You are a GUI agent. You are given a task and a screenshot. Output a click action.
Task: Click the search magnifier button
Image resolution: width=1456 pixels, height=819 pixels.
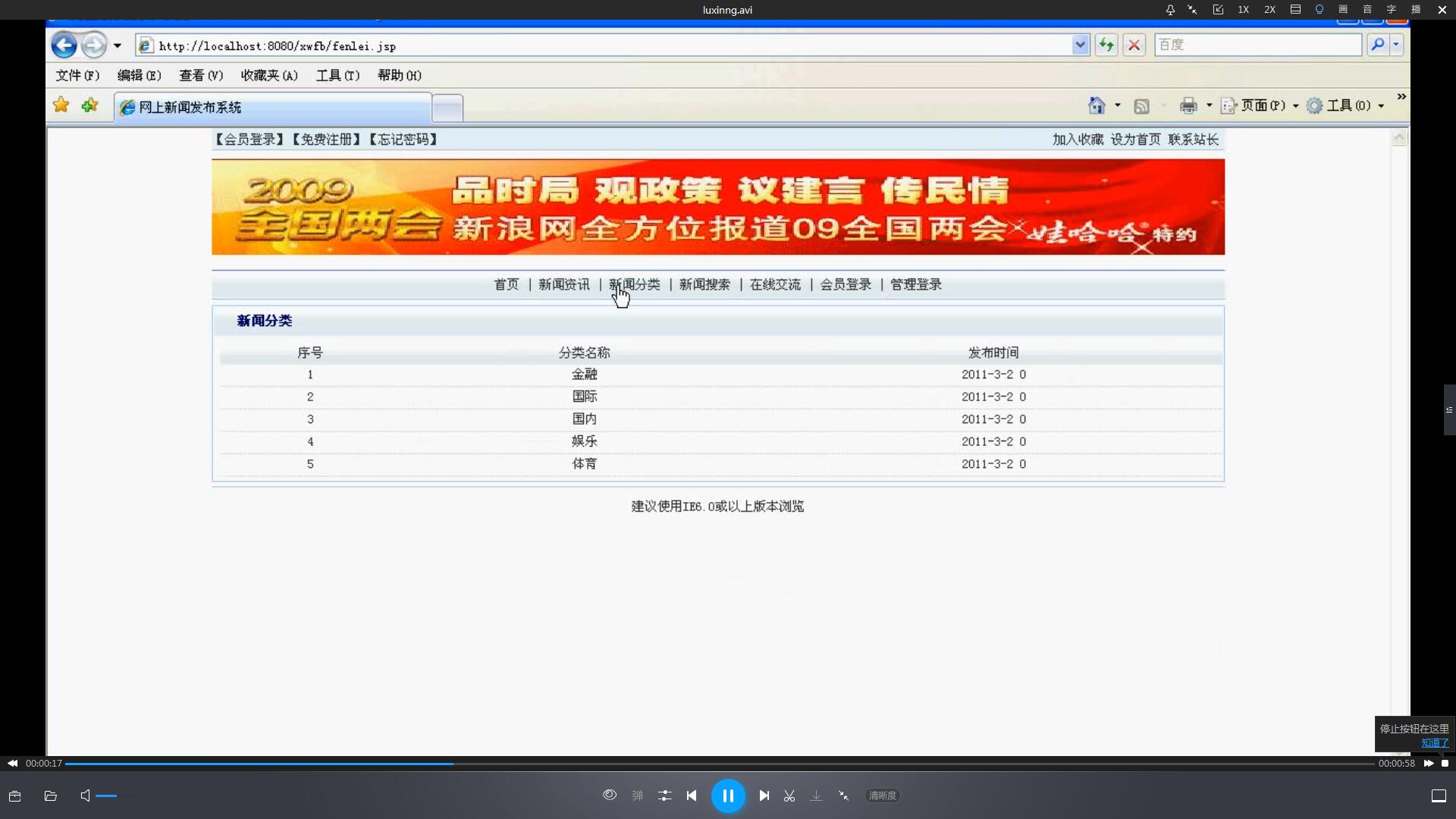coord(1378,45)
